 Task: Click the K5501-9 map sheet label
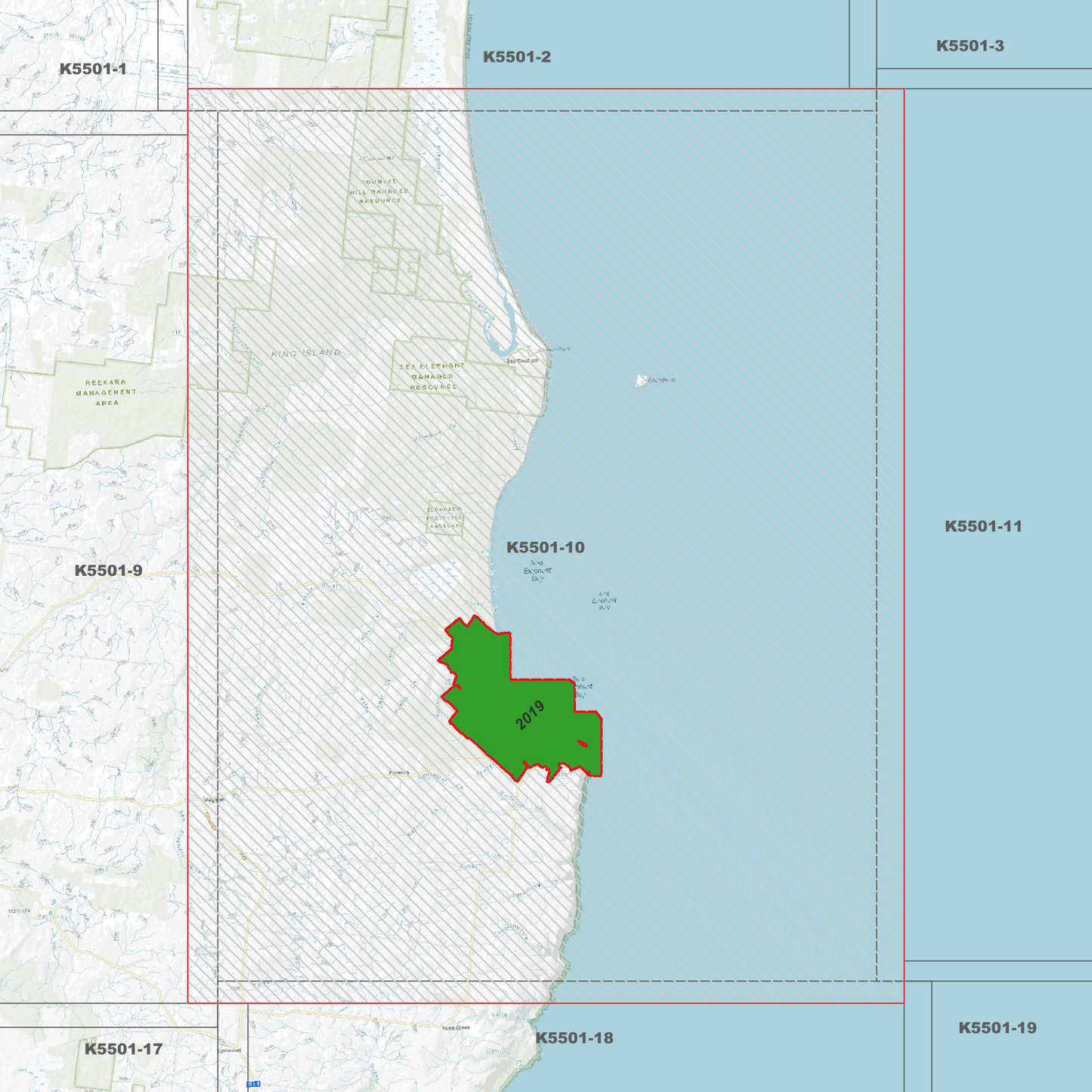(108, 571)
